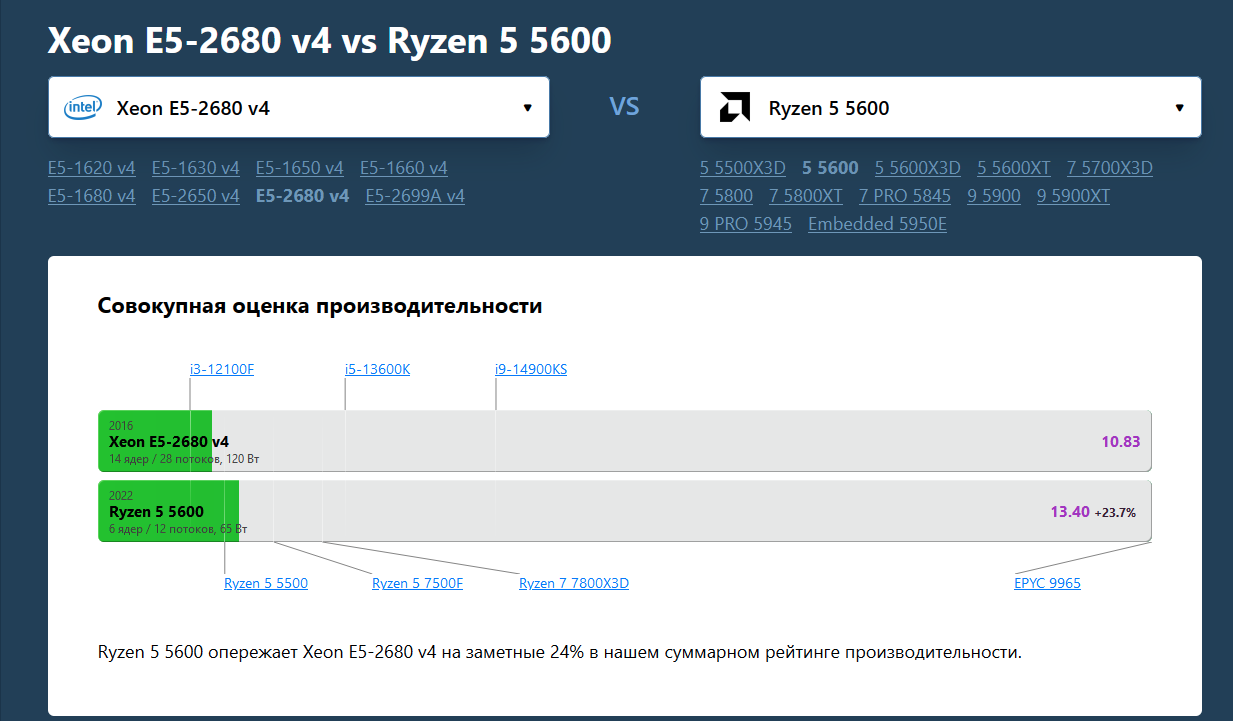Open the 7 PRO 5845 link
This screenshot has width=1233, height=721.
point(905,196)
